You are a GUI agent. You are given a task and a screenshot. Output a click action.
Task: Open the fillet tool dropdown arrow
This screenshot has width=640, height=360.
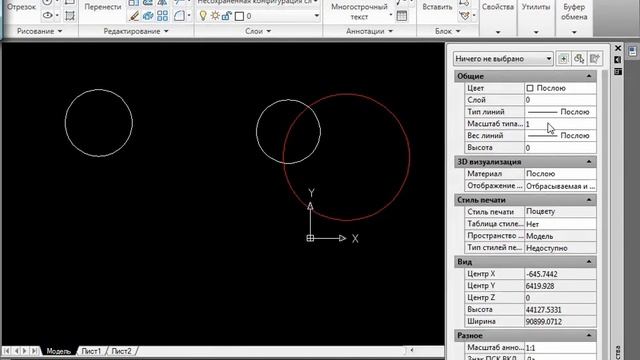(189, 16)
